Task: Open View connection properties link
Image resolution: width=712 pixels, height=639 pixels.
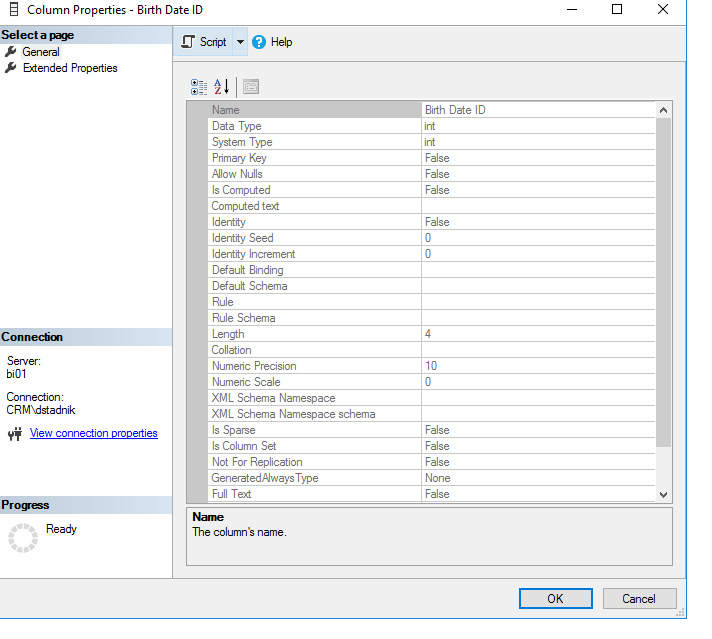Action: coord(94,433)
